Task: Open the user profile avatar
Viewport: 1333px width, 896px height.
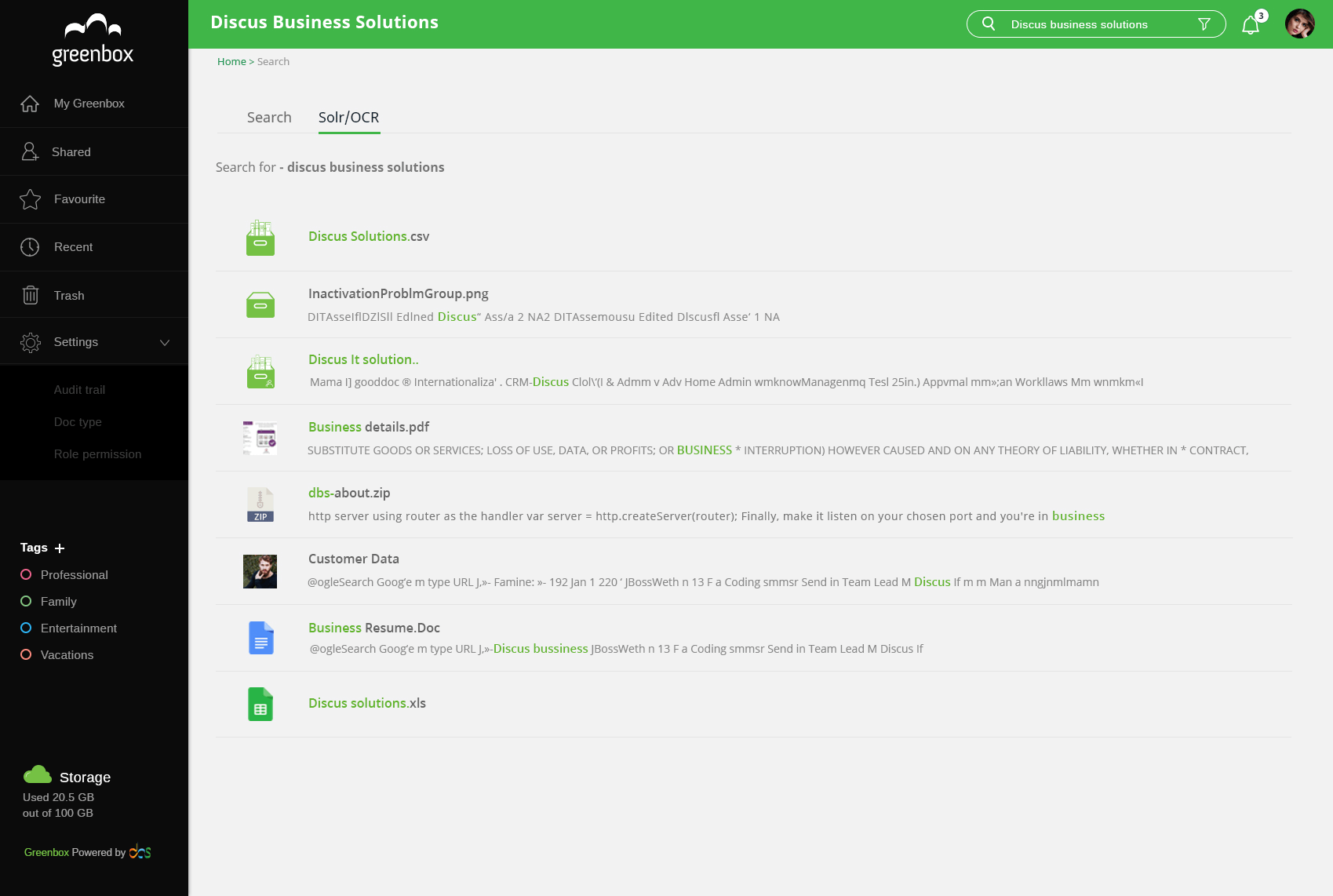Action: coord(1299,24)
